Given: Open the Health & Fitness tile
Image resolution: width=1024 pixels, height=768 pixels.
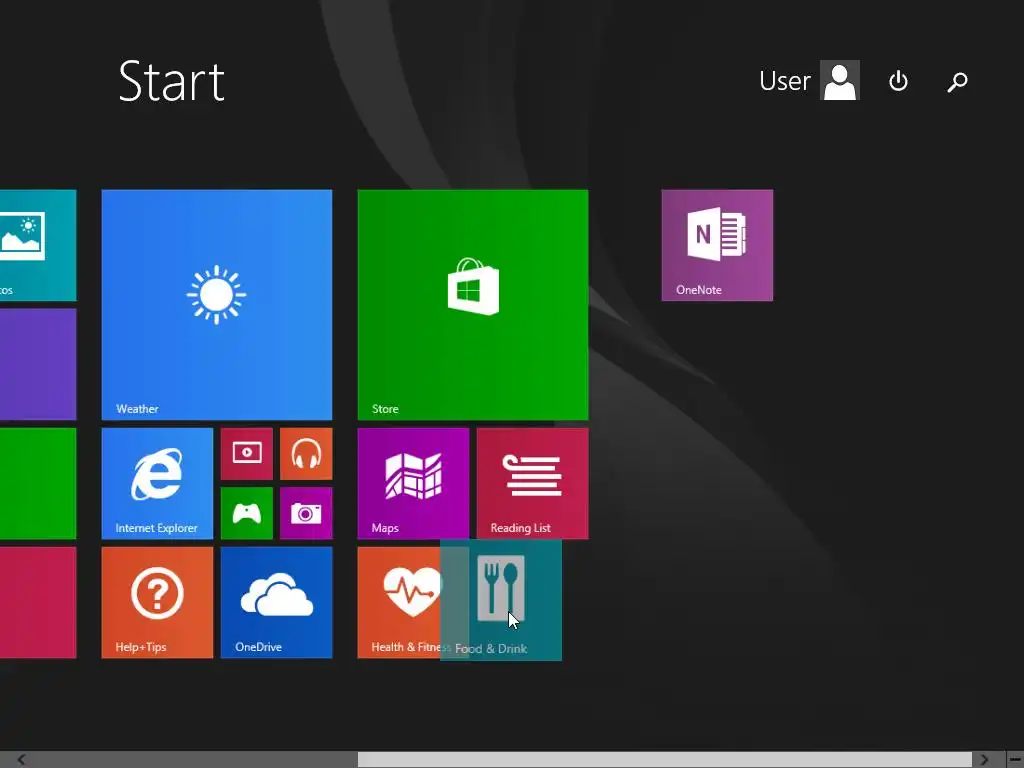Looking at the screenshot, I should (399, 603).
